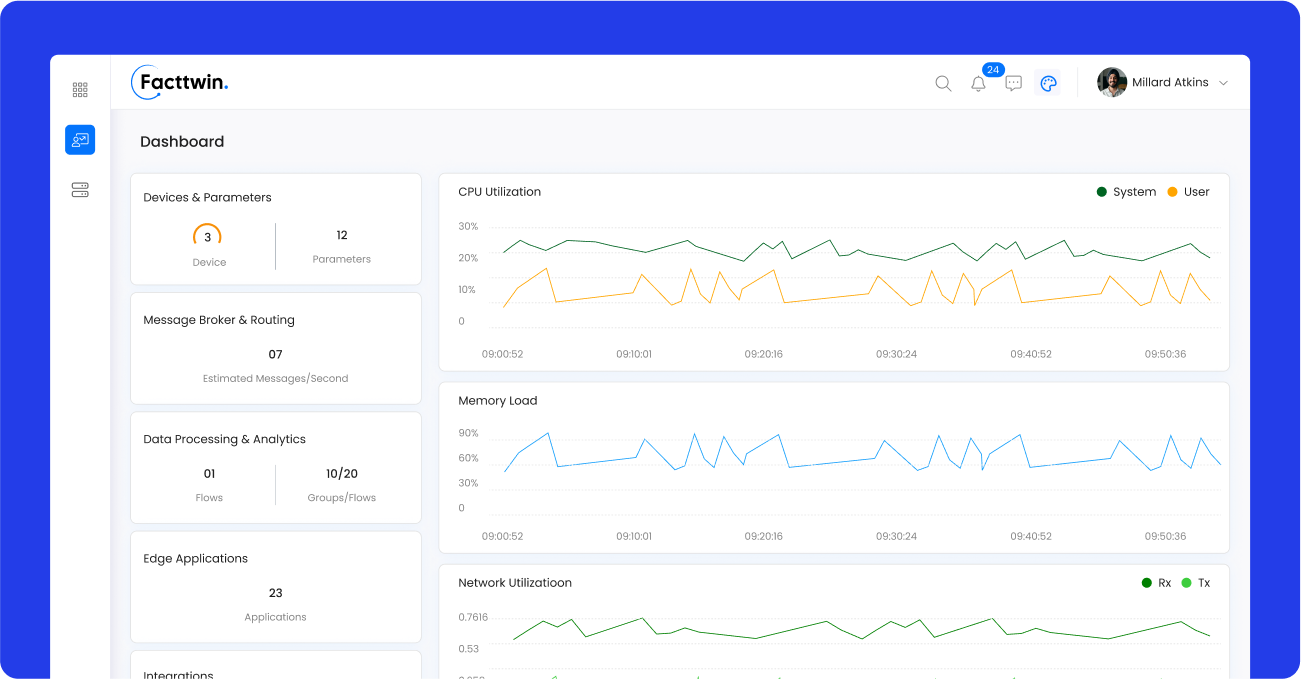Viewport: 1301px width, 679px height.
Task: Toggle the Rx series in Network legend
Action: tap(1156, 583)
